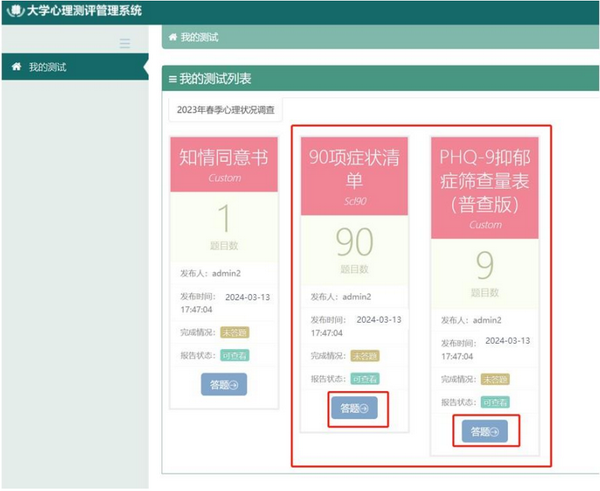Screen dimensions: 600x491
Task: Click the system logo in the header
Action: [14, 11]
